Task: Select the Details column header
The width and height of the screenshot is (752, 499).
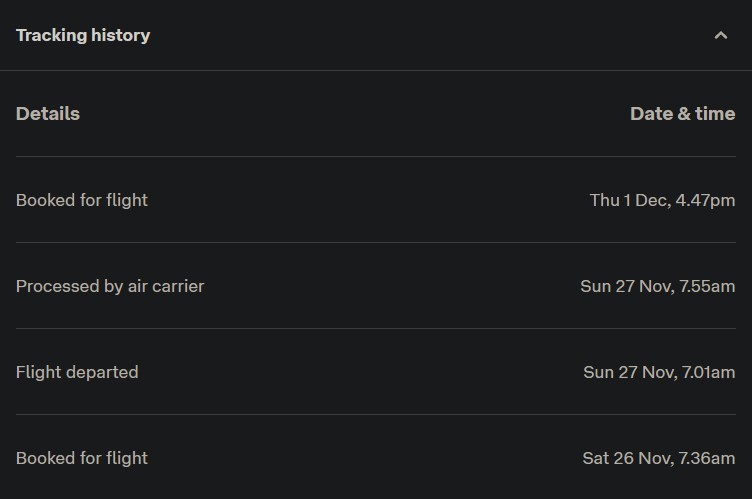Action: coord(48,114)
